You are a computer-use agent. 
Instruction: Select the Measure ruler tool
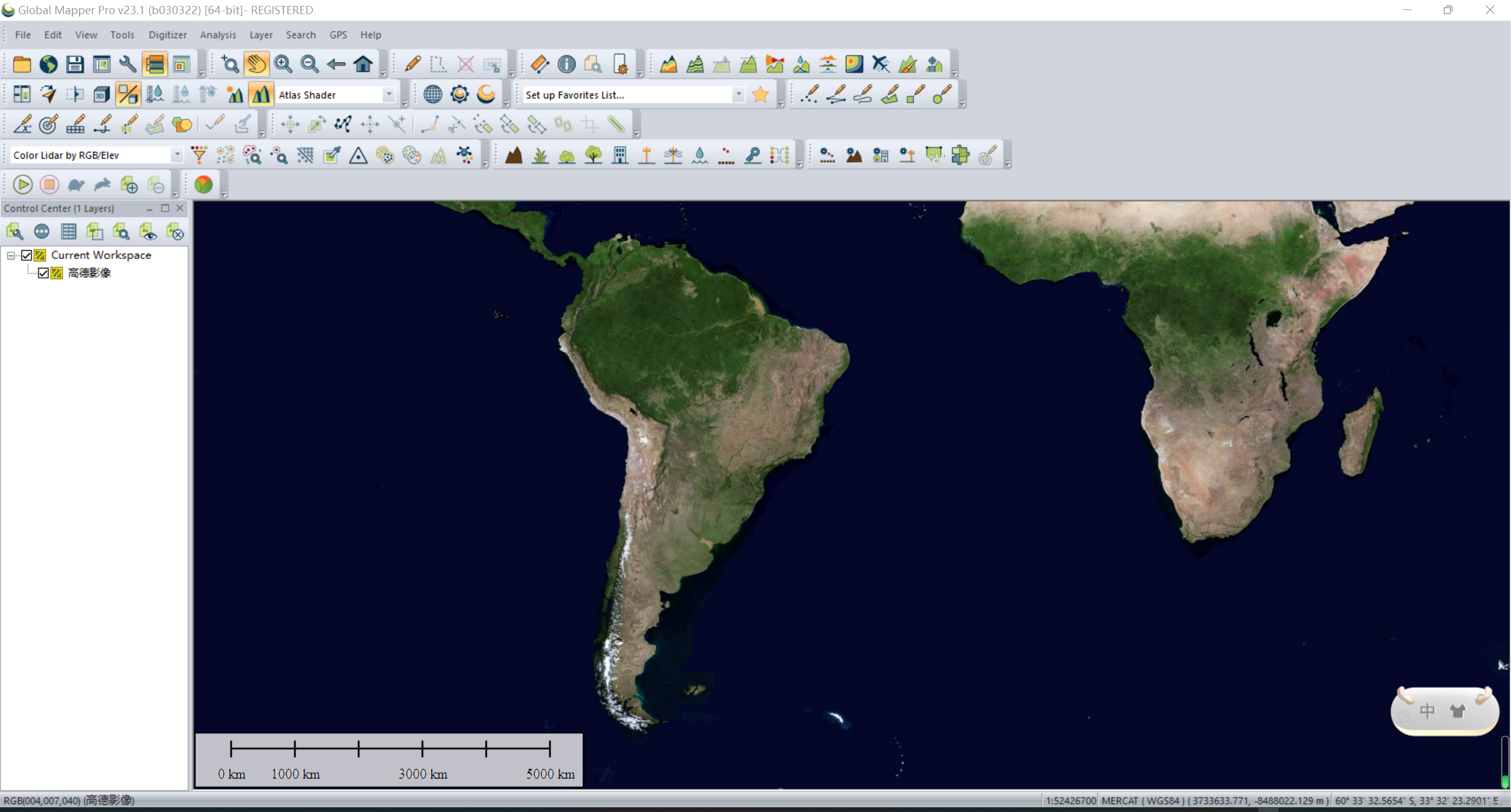pos(539,64)
